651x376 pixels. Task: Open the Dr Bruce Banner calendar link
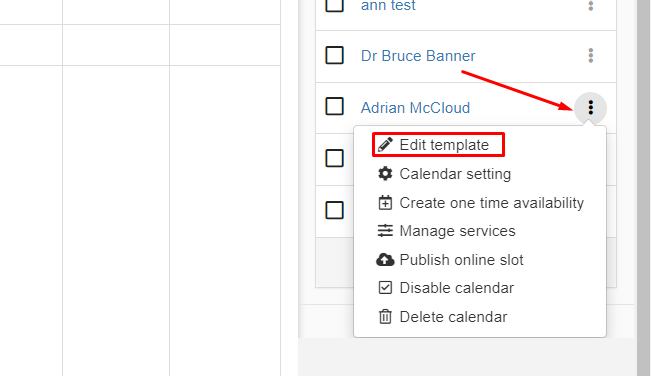point(418,56)
